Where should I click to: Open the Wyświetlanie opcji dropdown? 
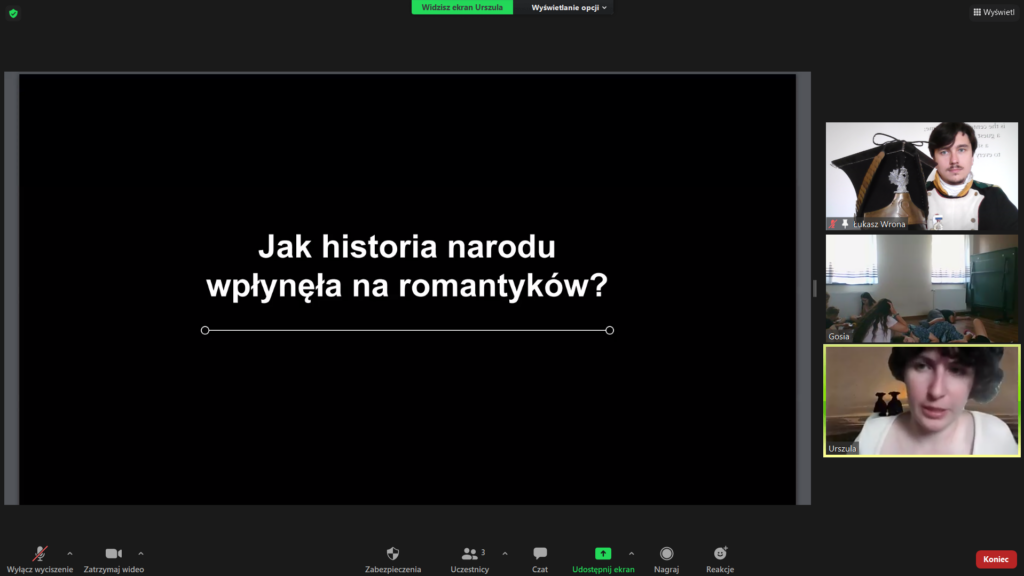pos(569,7)
